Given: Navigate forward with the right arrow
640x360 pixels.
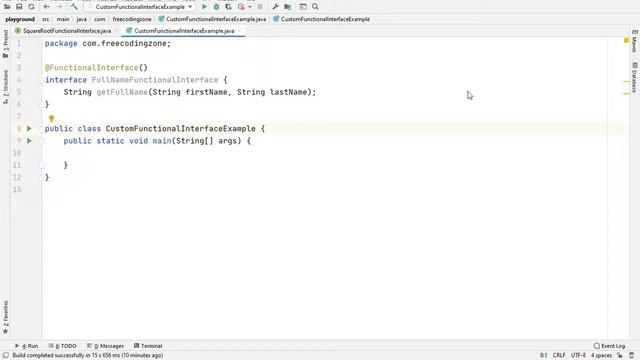Looking at the screenshot, I should point(59,7).
